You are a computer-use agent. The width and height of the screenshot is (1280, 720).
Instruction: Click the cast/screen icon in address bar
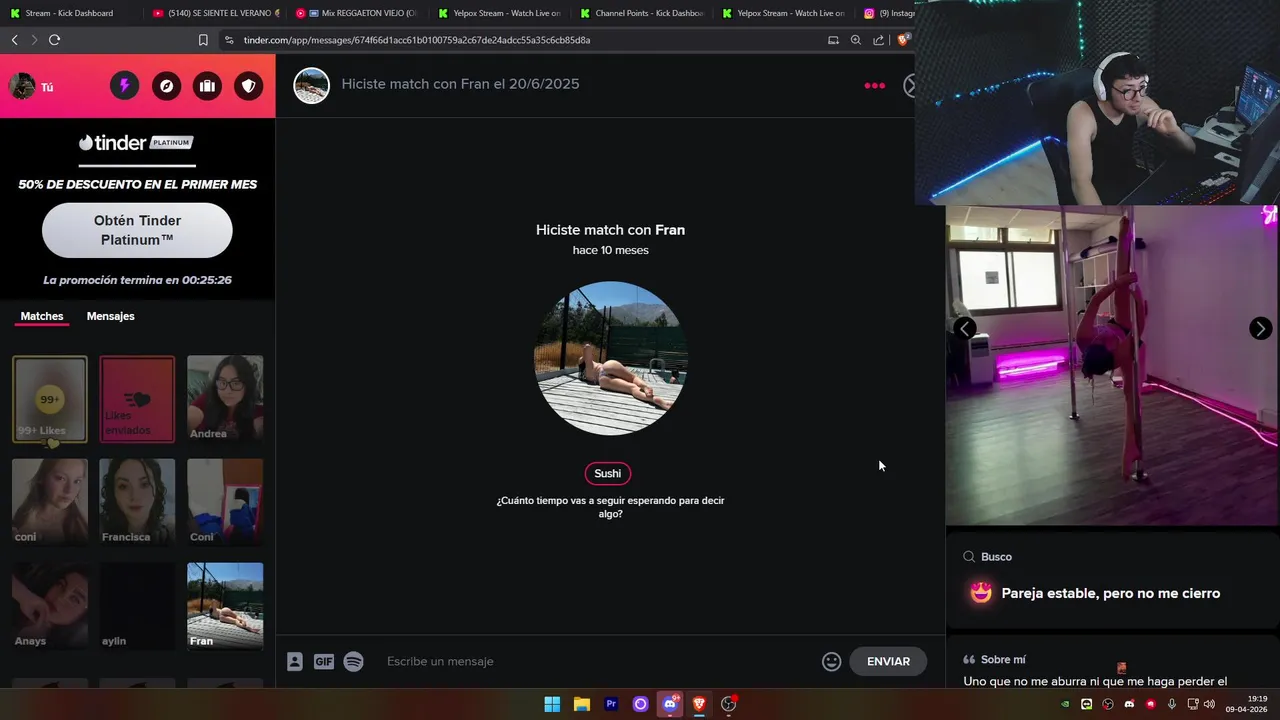[x=833, y=40]
